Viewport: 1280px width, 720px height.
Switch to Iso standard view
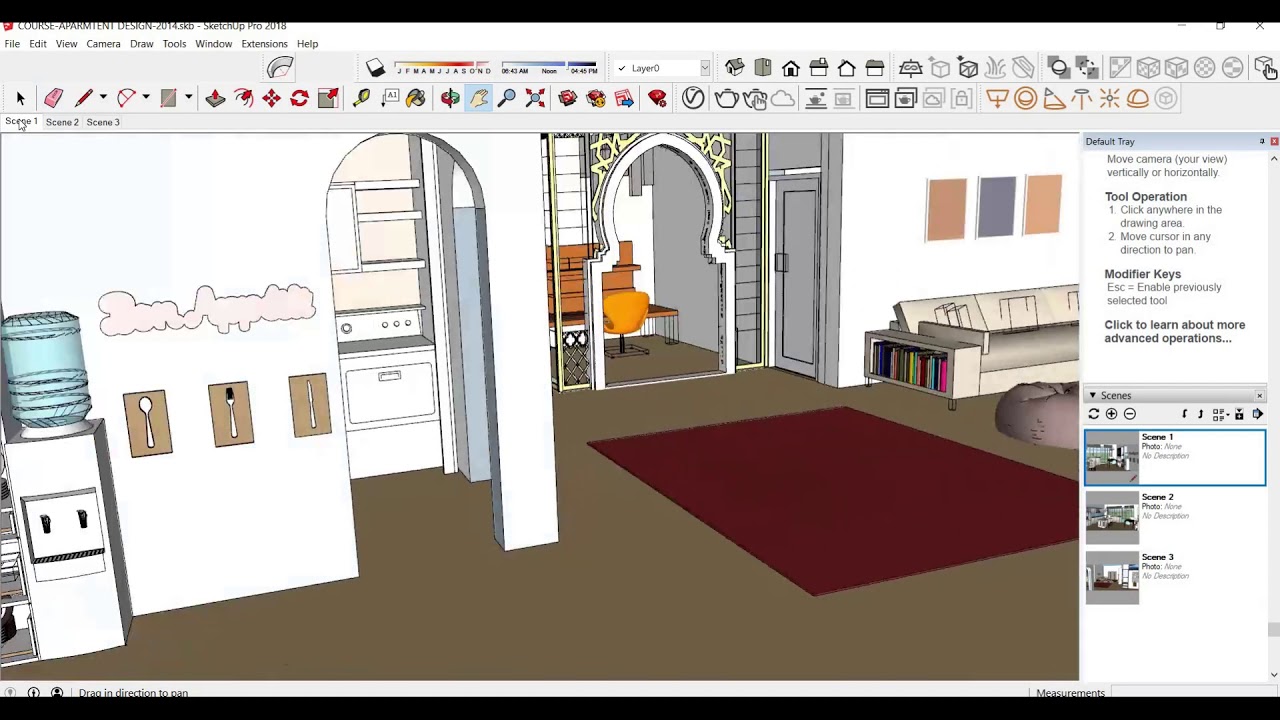735,68
